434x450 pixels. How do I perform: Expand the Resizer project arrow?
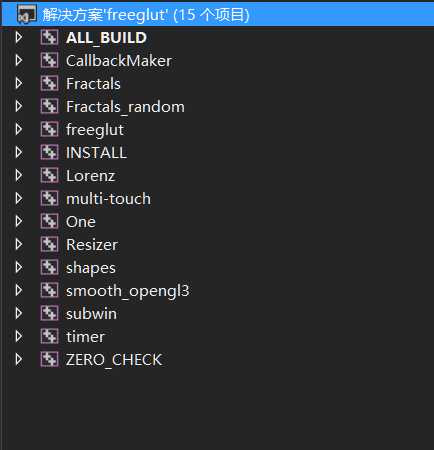(19, 244)
